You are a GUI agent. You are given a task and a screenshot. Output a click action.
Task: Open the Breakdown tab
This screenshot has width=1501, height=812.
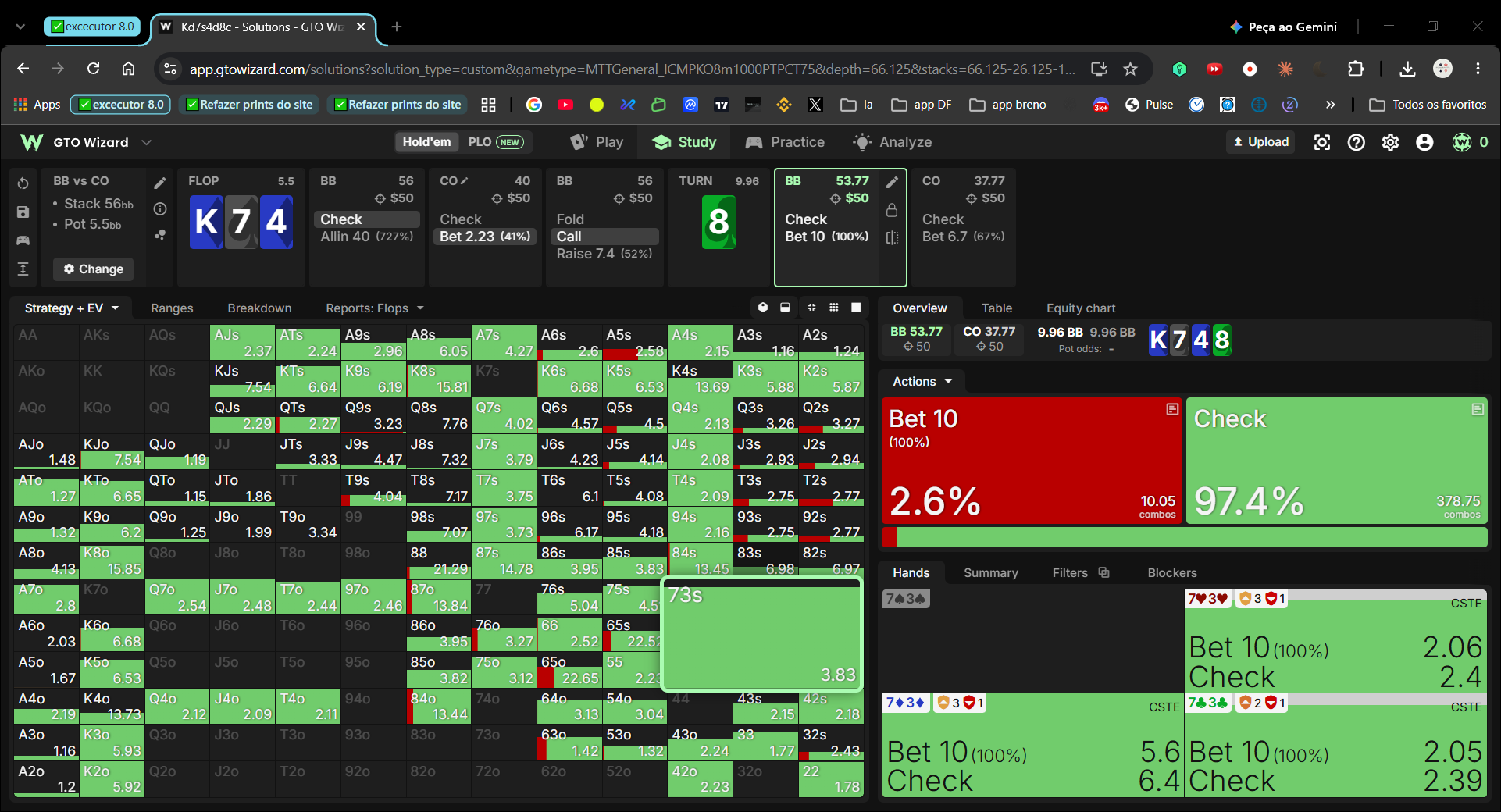[259, 308]
